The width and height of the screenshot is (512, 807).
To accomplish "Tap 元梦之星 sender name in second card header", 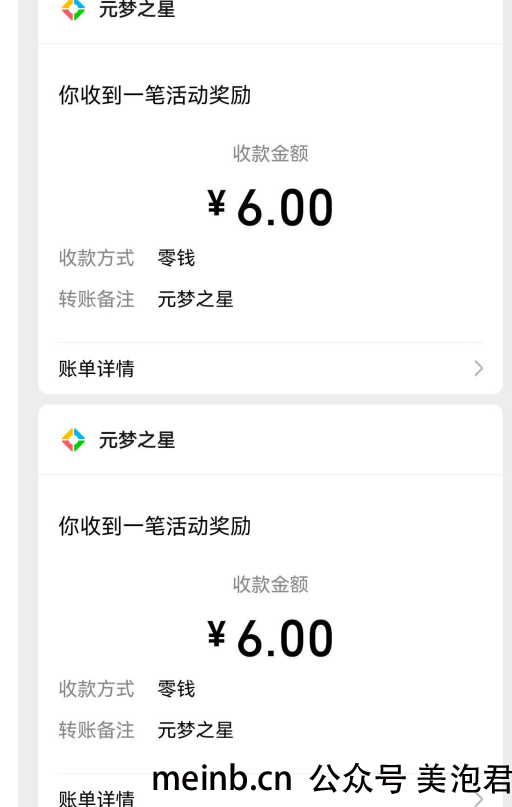I will coord(137,440).
